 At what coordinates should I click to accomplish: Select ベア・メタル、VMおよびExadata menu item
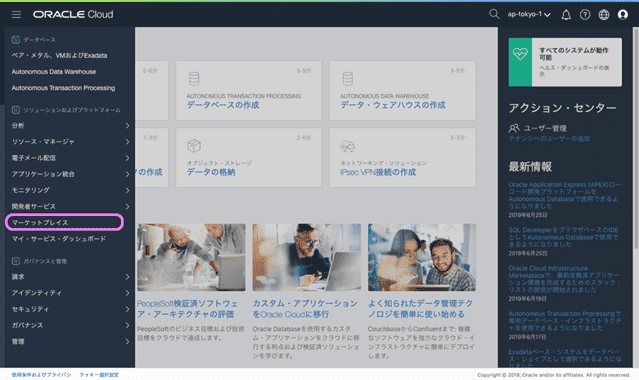tap(59, 55)
